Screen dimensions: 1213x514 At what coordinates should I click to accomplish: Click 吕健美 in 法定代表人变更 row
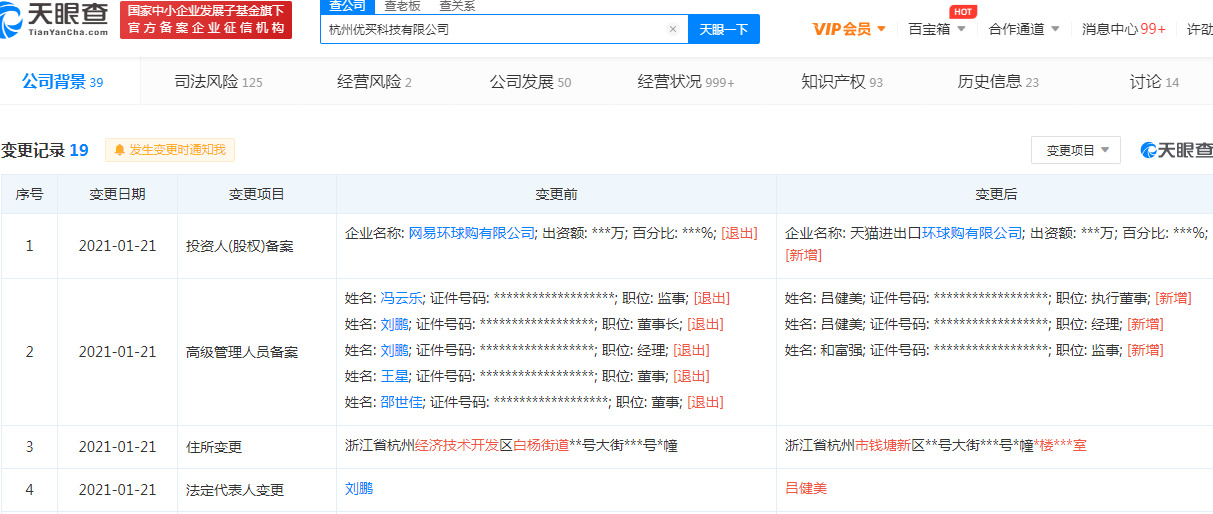tap(806, 489)
